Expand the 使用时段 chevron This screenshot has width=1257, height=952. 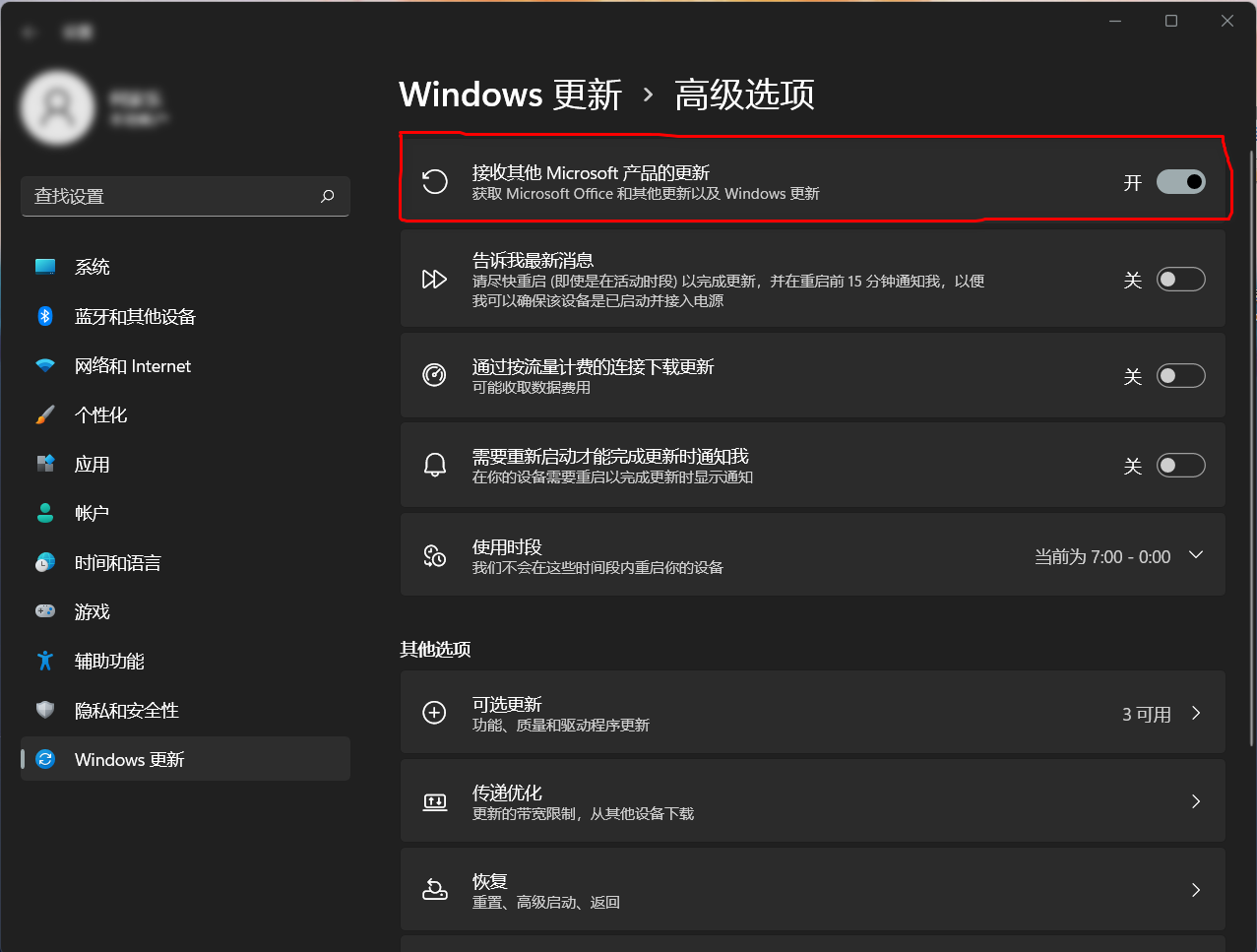click(1196, 555)
